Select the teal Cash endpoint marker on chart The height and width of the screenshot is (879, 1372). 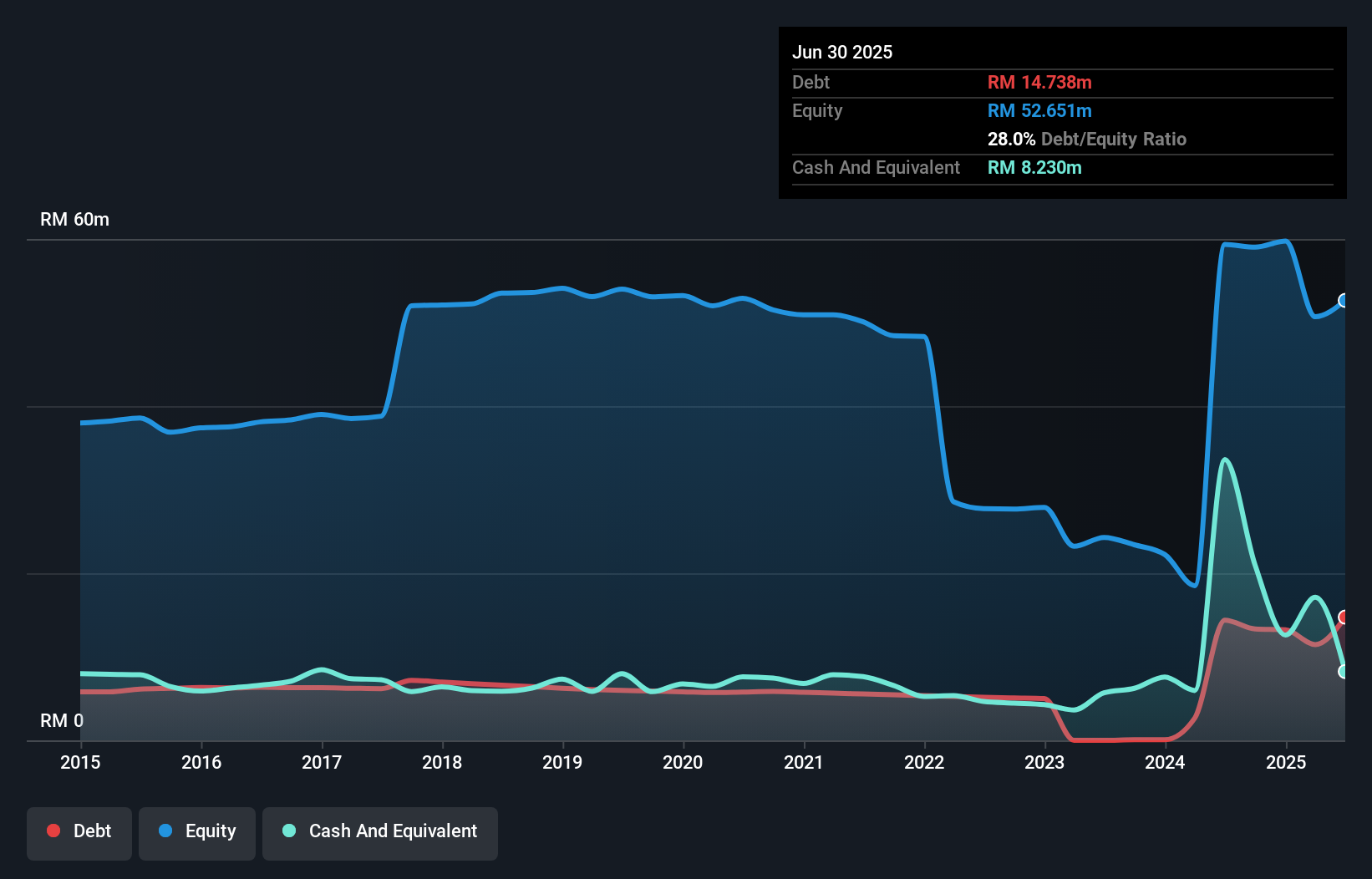click(1343, 671)
